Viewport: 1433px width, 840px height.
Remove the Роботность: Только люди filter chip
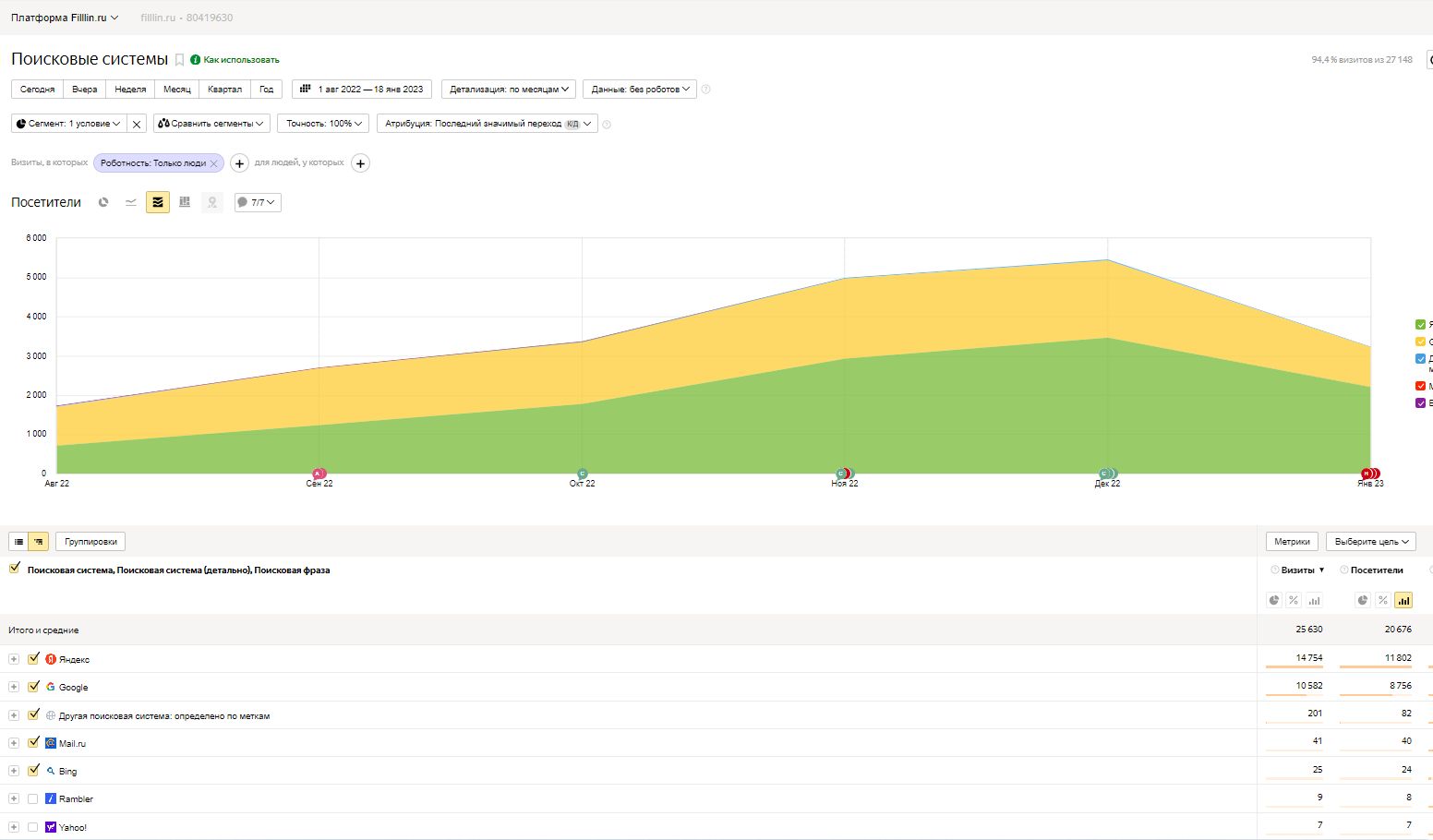[x=213, y=163]
